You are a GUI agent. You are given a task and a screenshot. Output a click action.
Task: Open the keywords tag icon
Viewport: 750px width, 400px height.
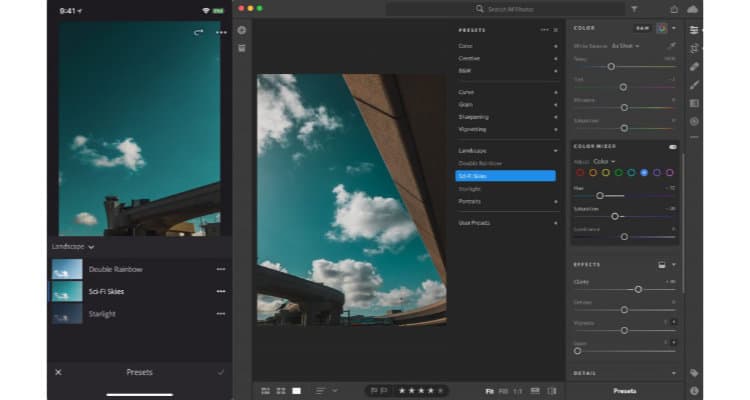click(x=694, y=373)
